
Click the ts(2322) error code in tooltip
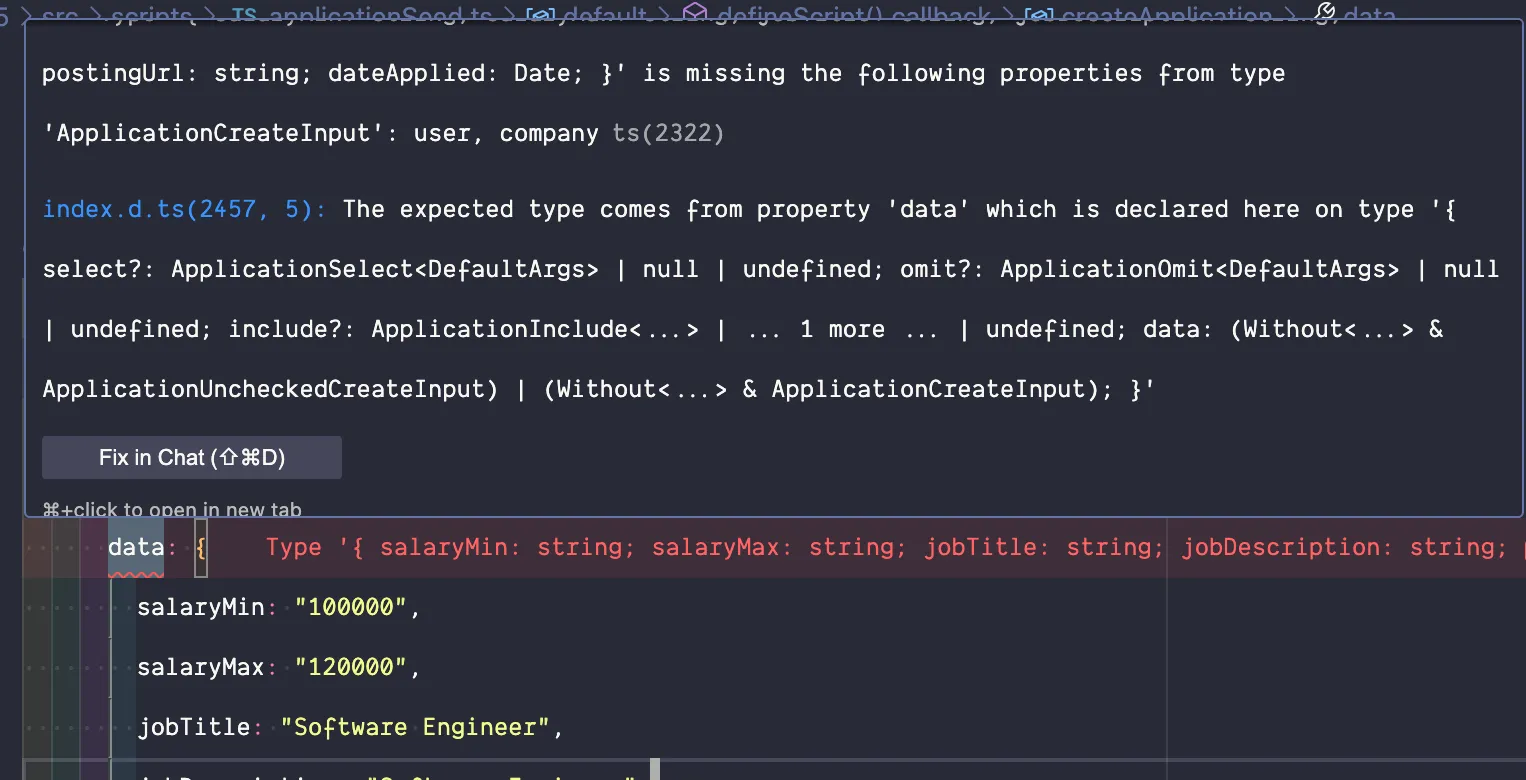coord(668,133)
